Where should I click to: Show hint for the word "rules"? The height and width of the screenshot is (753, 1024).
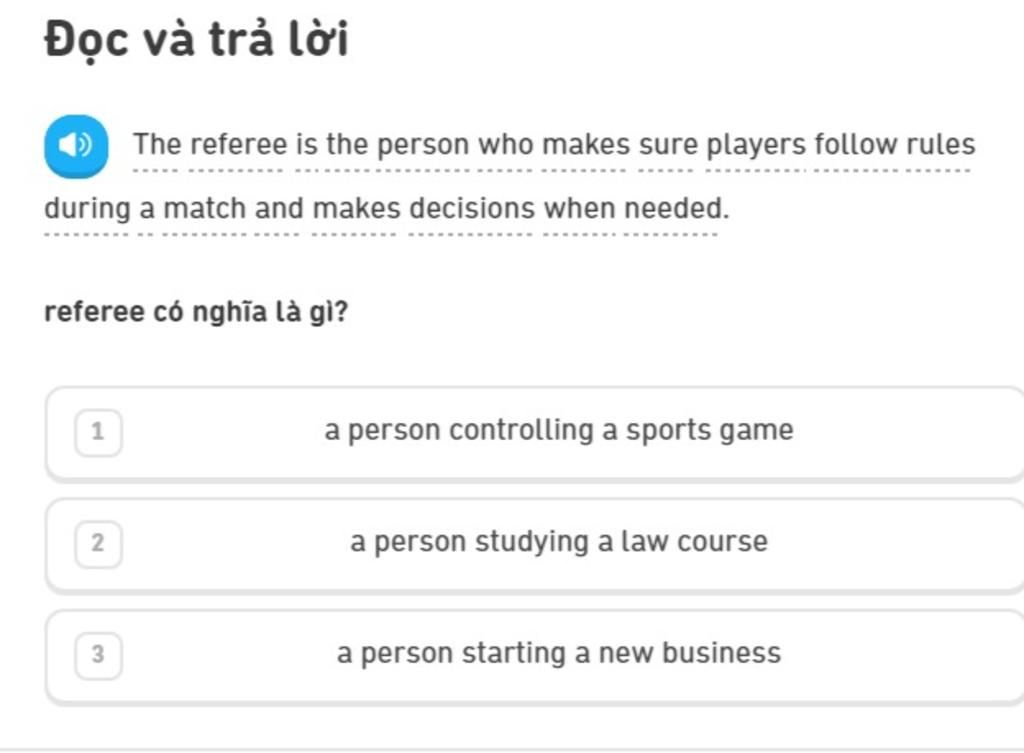click(941, 145)
